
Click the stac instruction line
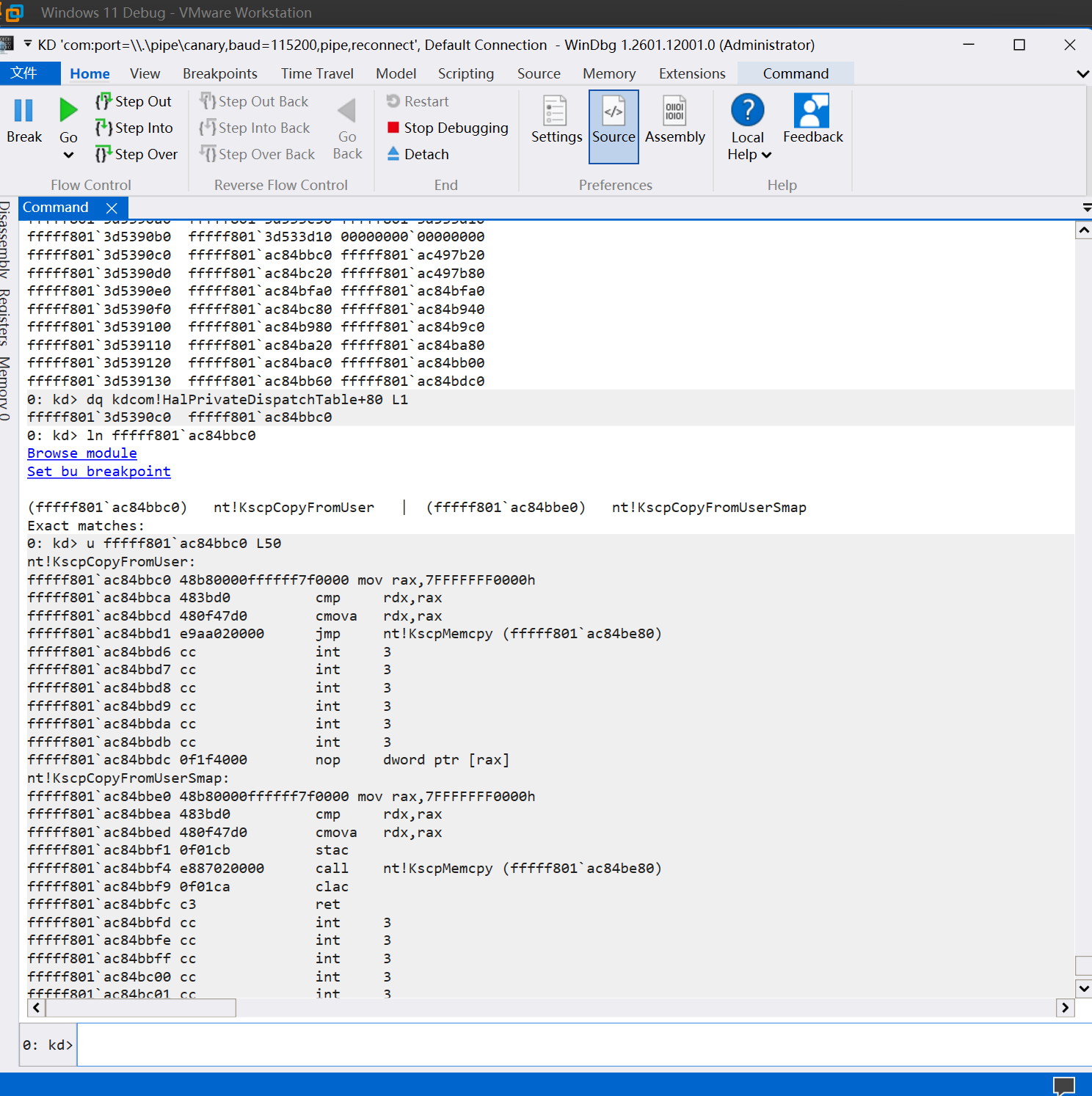[x=188, y=850]
